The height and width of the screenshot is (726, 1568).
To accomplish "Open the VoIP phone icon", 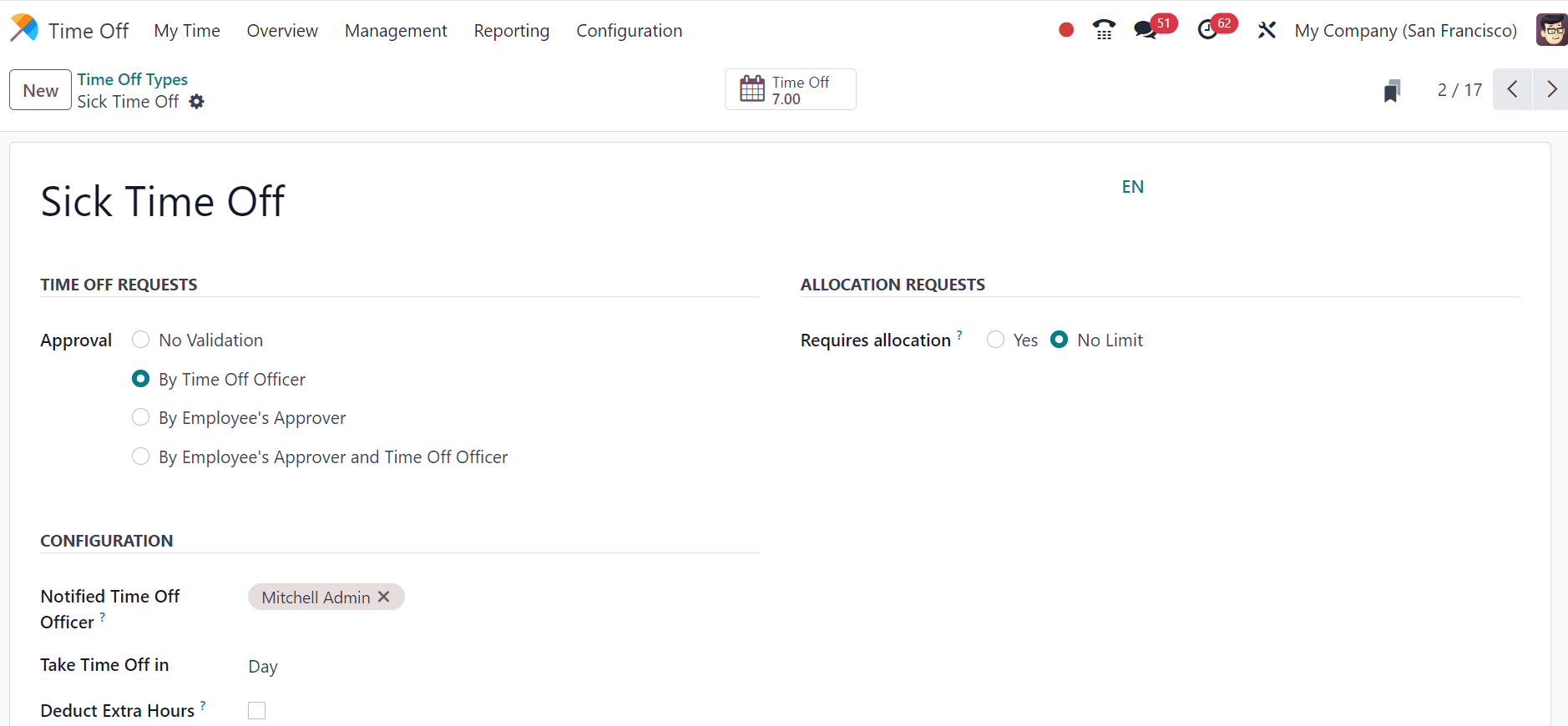I will tap(1104, 30).
